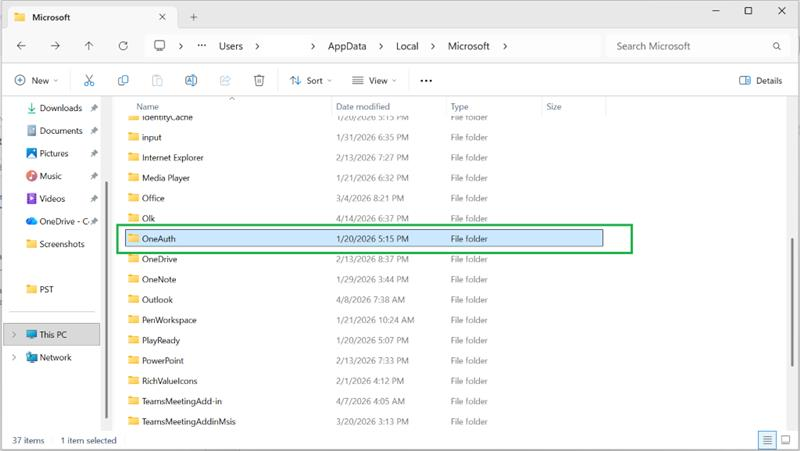Screen dimensions: 800x451
Task: Open the Sort dropdown menu
Action: [x=311, y=81]
